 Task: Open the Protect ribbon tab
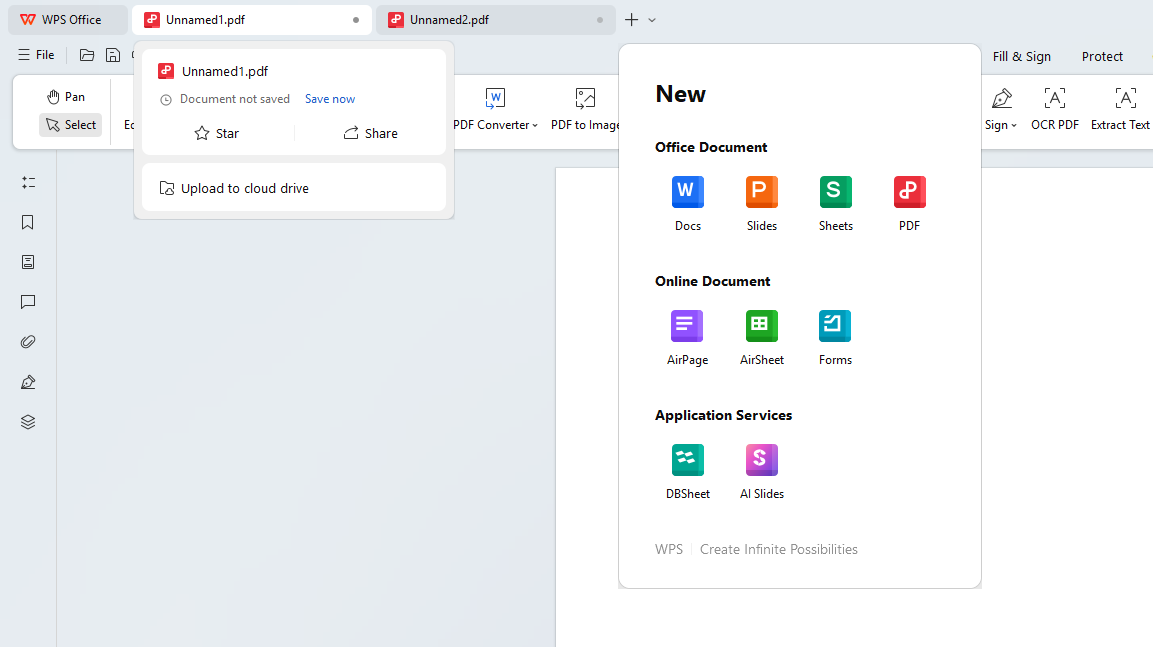(x=1102, y=57)
